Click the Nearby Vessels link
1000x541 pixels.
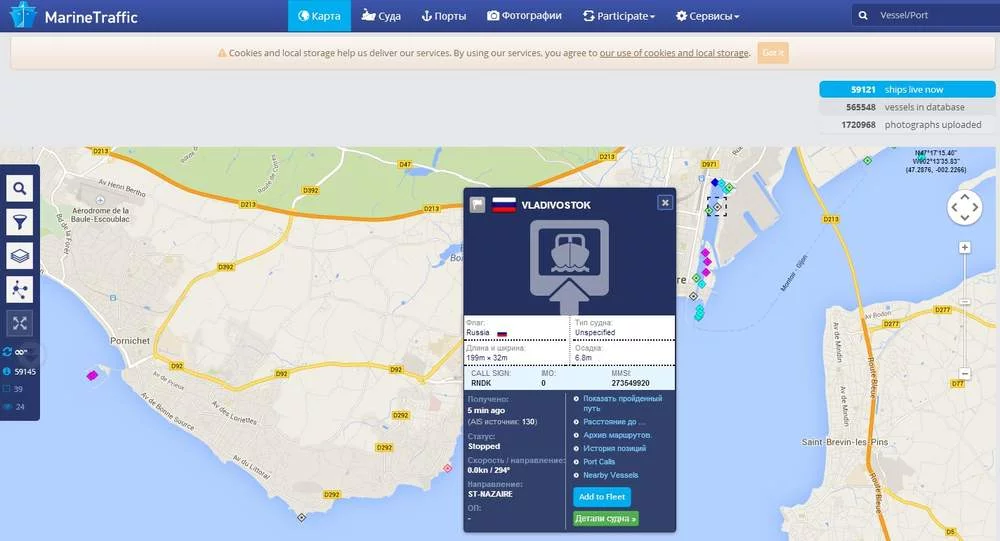(x=610, y=475)
